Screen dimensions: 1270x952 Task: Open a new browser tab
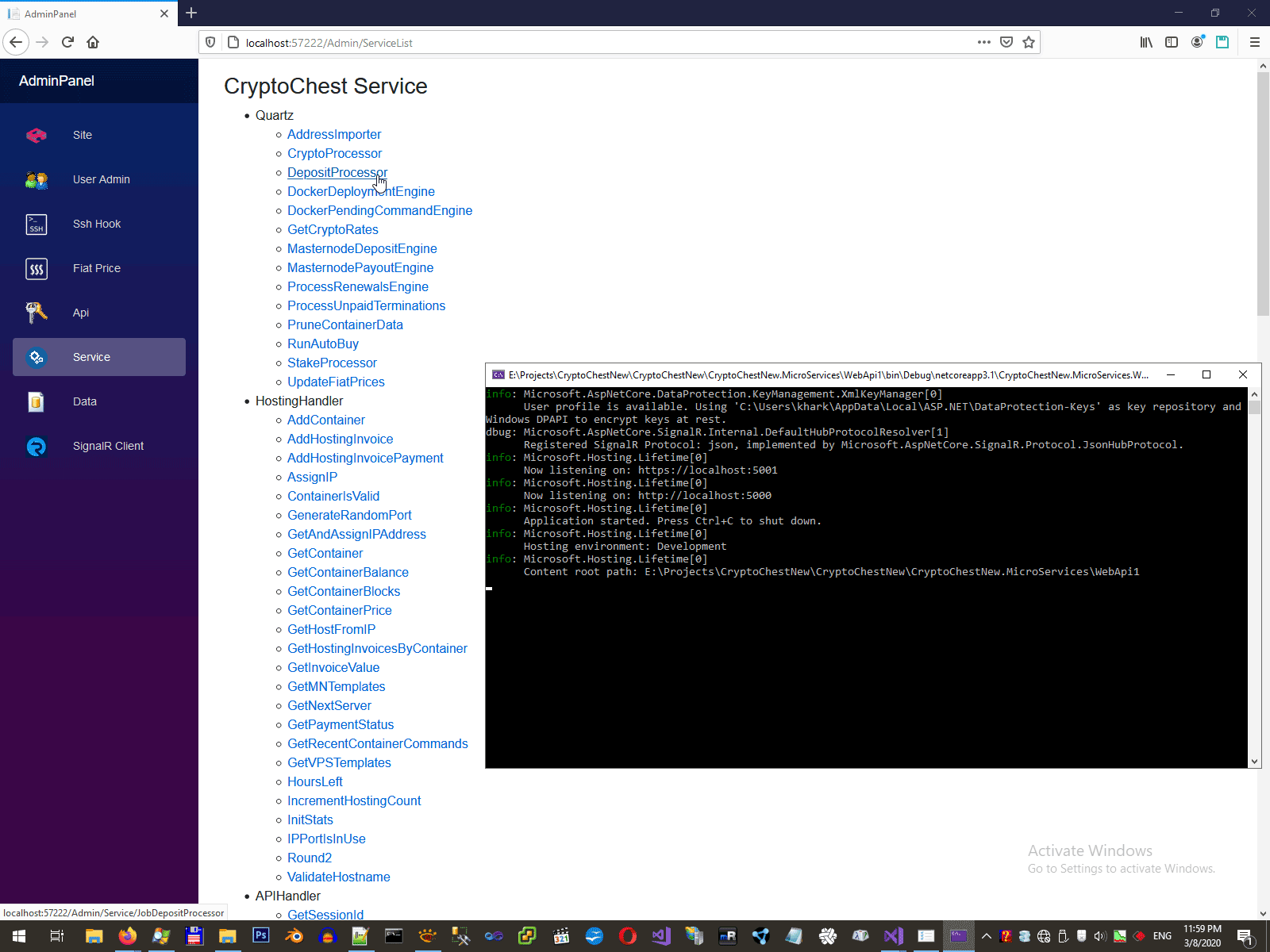coord(191,13)
